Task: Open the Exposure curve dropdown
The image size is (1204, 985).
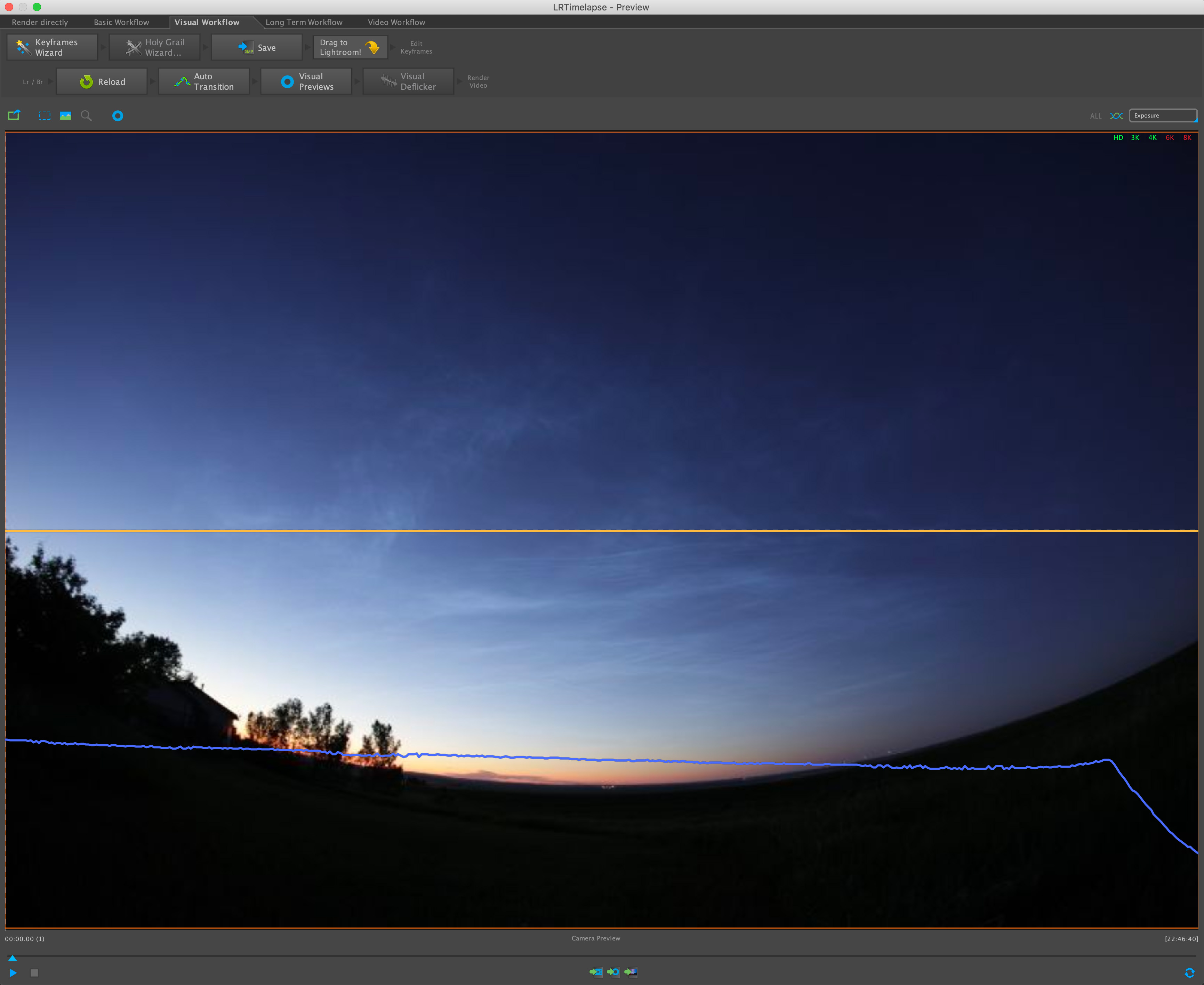Action: tap(1163, 116)
